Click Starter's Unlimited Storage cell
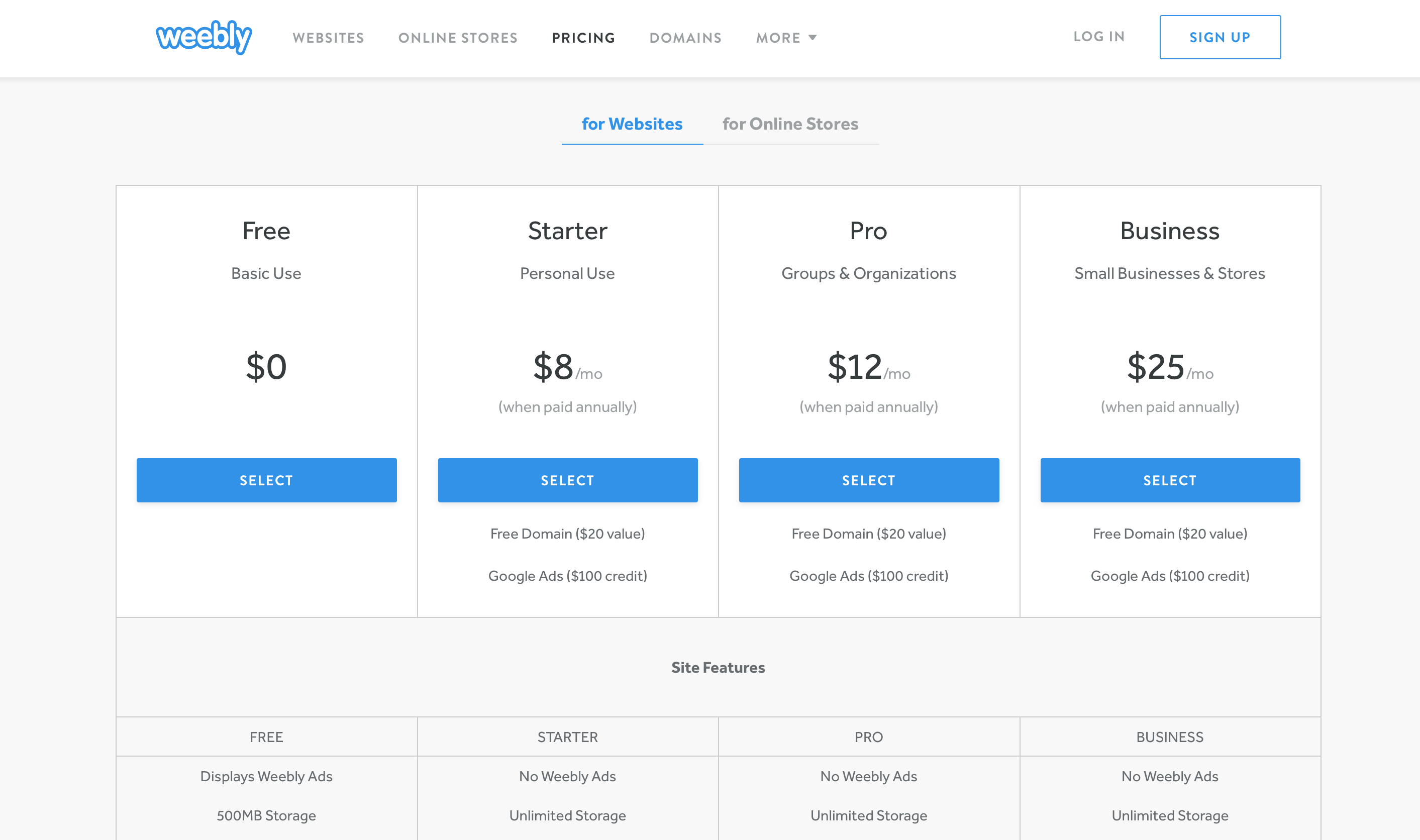 click(568, 816)
